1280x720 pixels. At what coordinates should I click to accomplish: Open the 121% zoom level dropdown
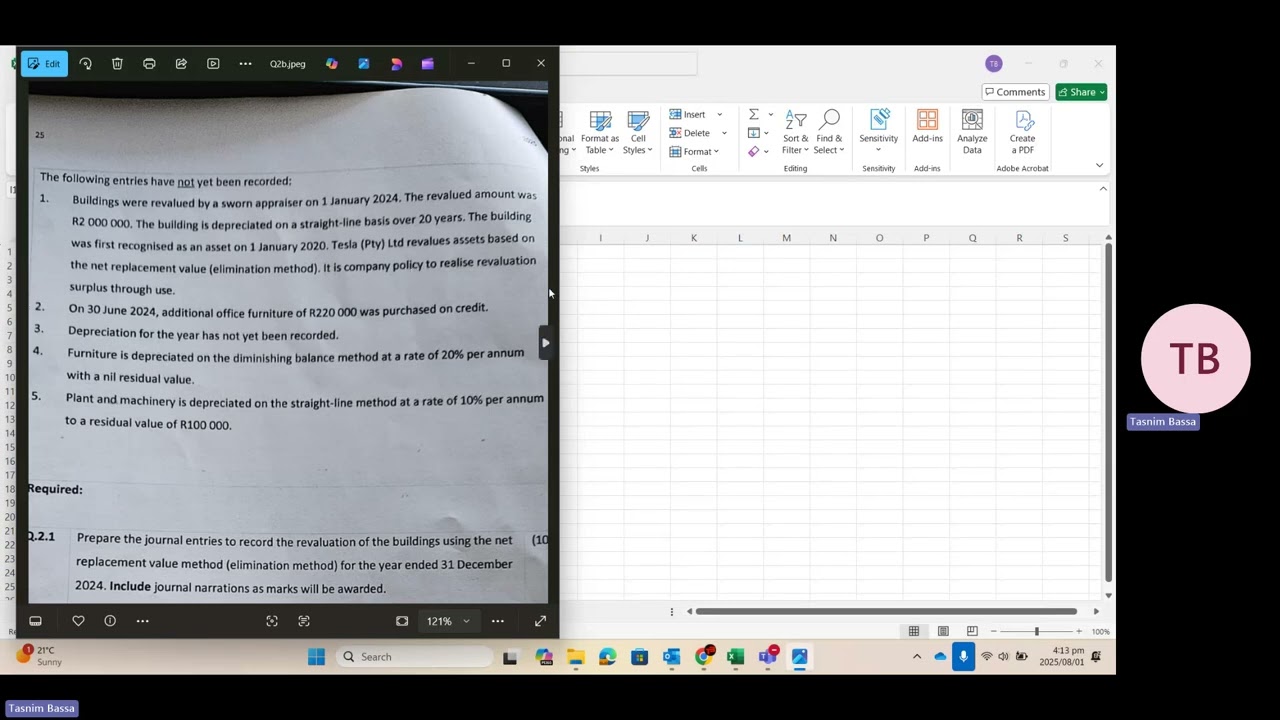tap(448, 621)
